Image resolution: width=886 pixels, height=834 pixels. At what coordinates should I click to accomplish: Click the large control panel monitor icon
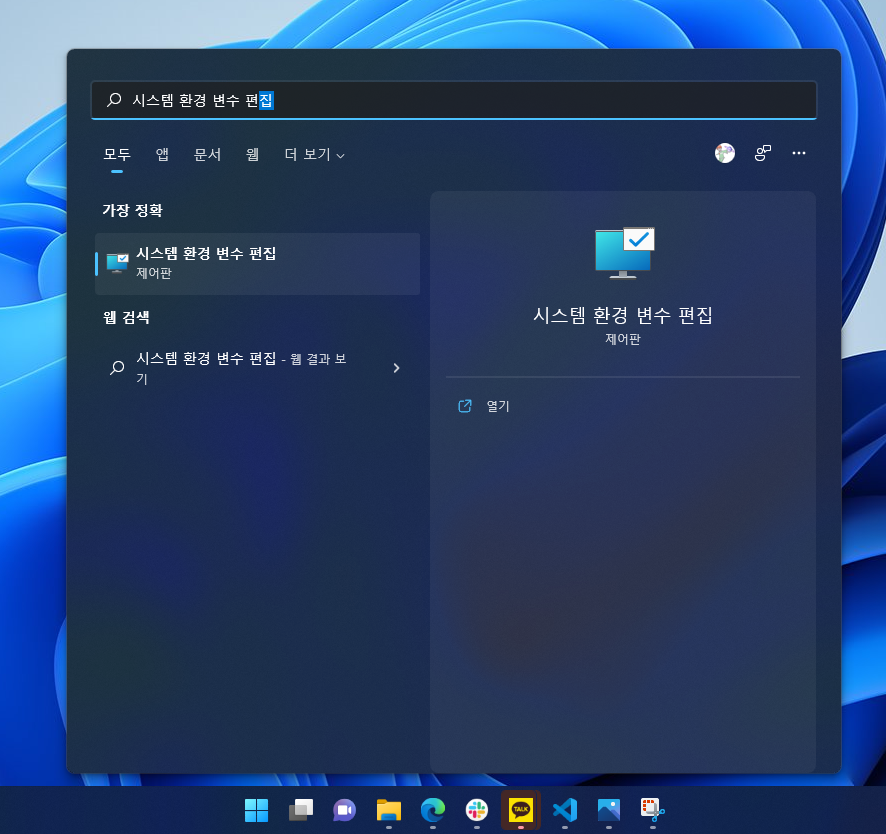coord(624,253)
